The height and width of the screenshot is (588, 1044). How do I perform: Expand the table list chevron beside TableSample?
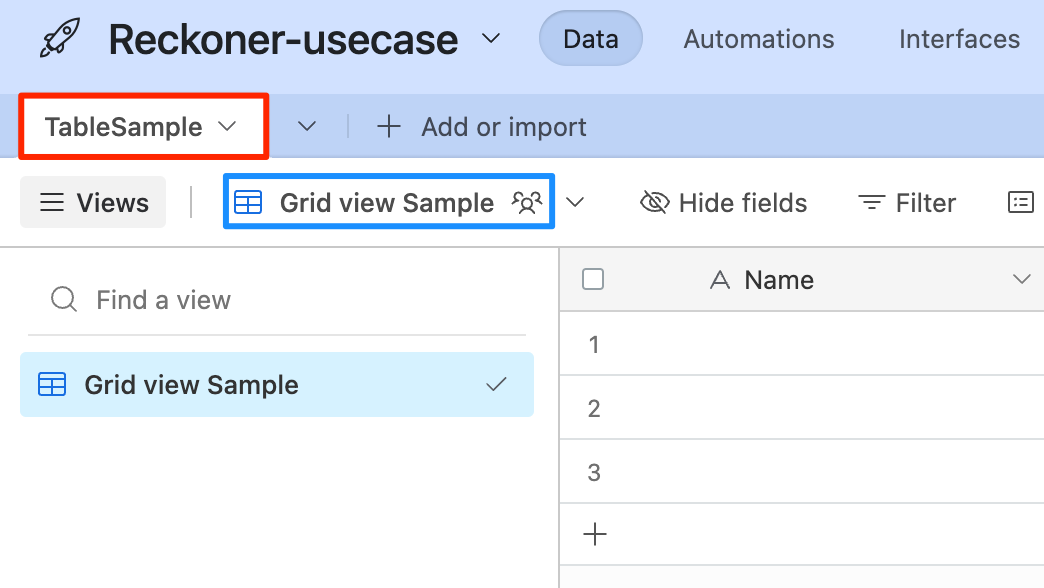307,127
